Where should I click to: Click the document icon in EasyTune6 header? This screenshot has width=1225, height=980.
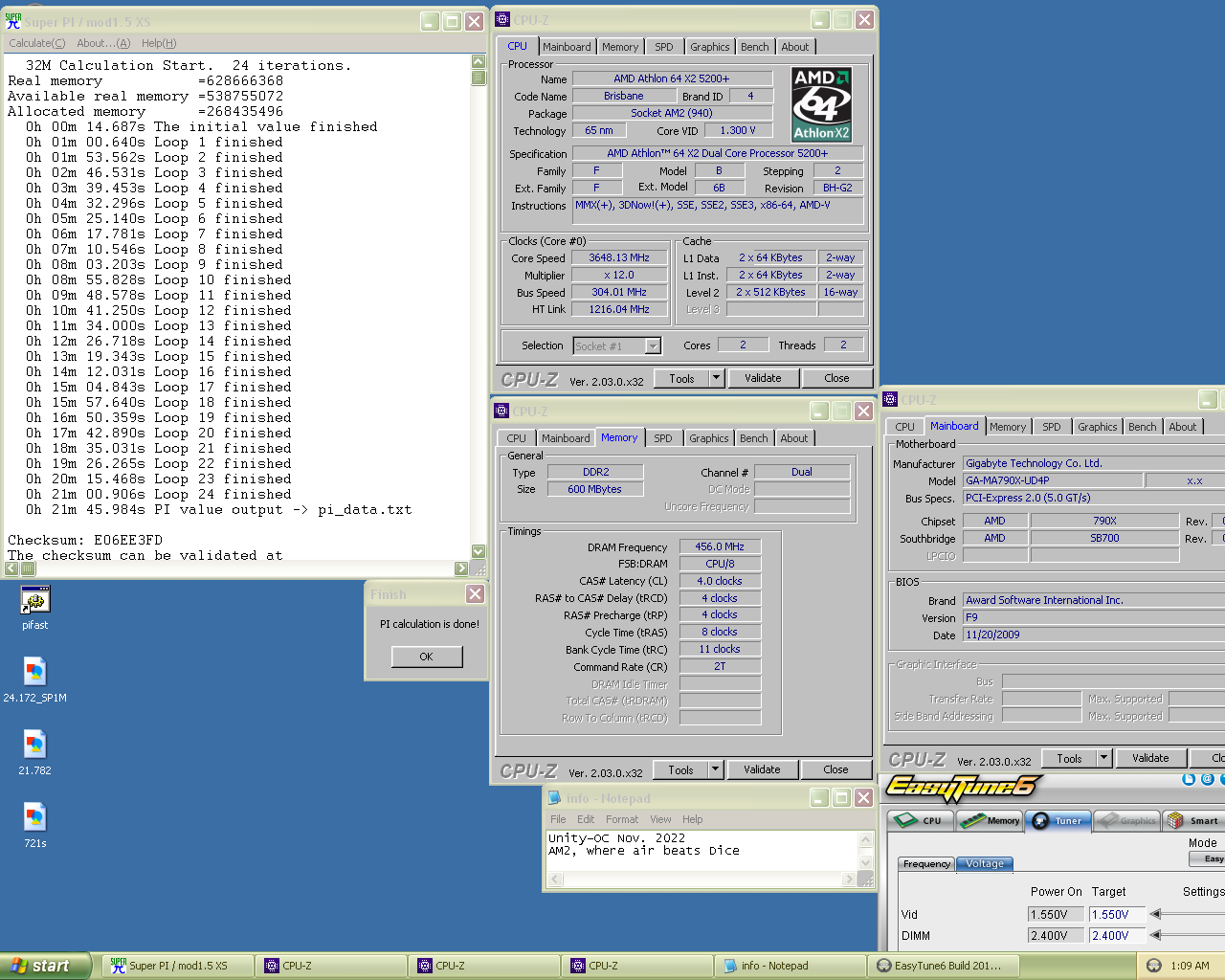(1189, 779)
